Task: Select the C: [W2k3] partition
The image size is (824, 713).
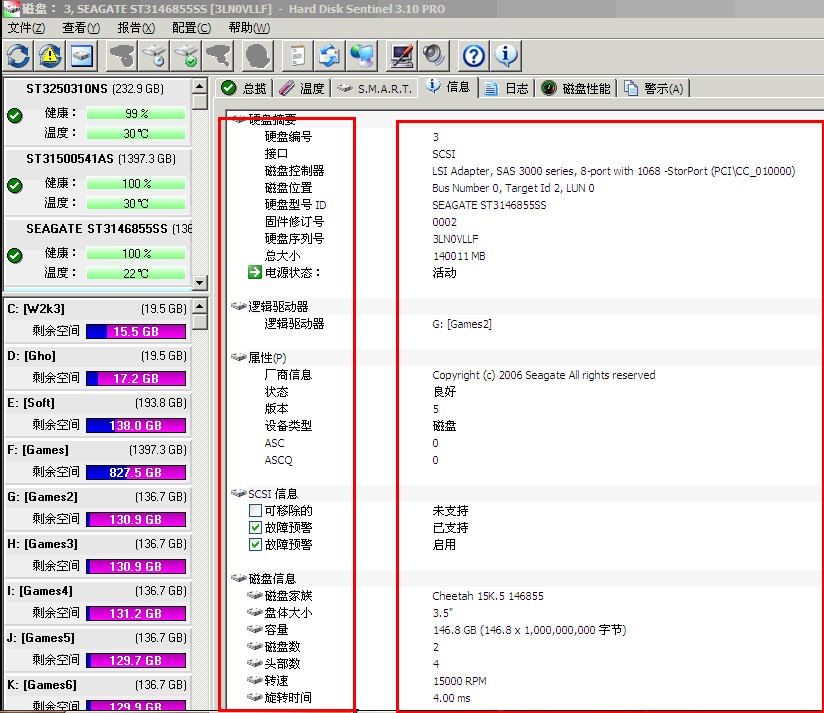Action: [98, 321]
